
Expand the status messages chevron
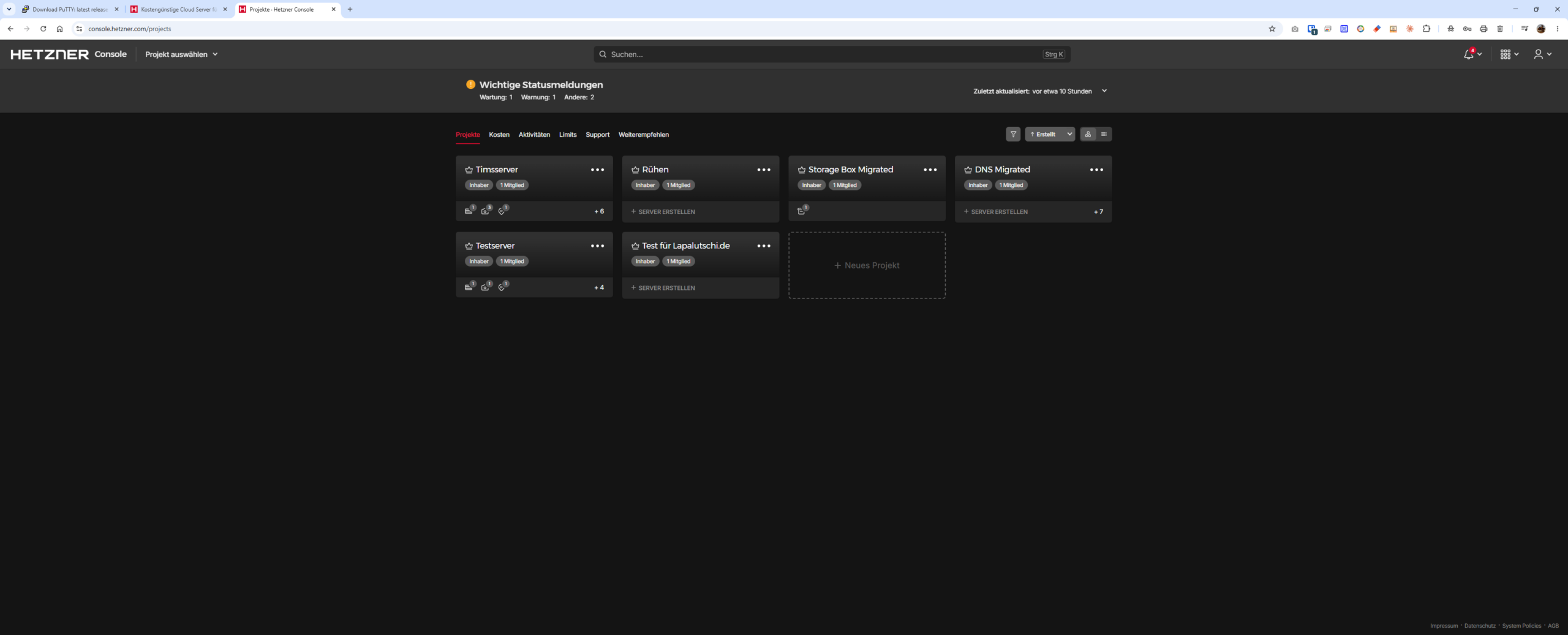point(1104,91)
